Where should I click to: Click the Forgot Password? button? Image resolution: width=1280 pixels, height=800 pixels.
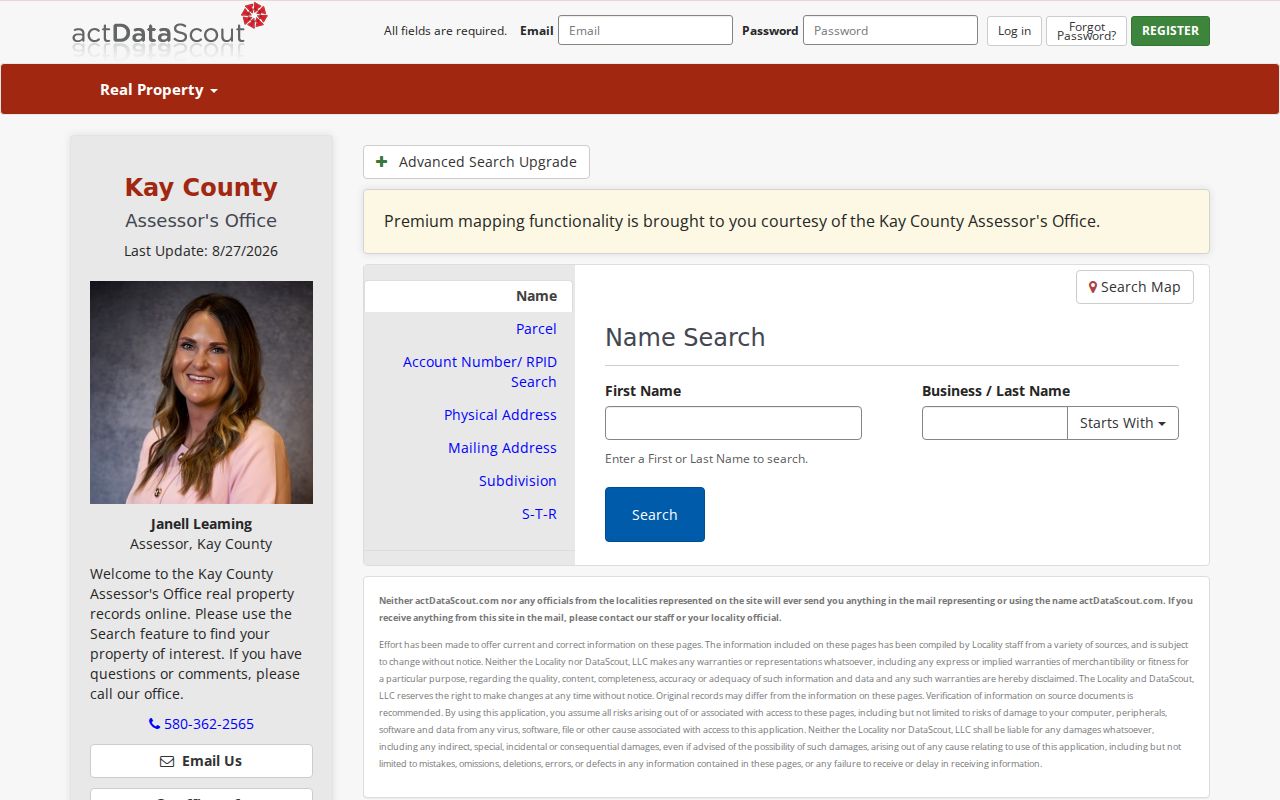click(1086, 31)
